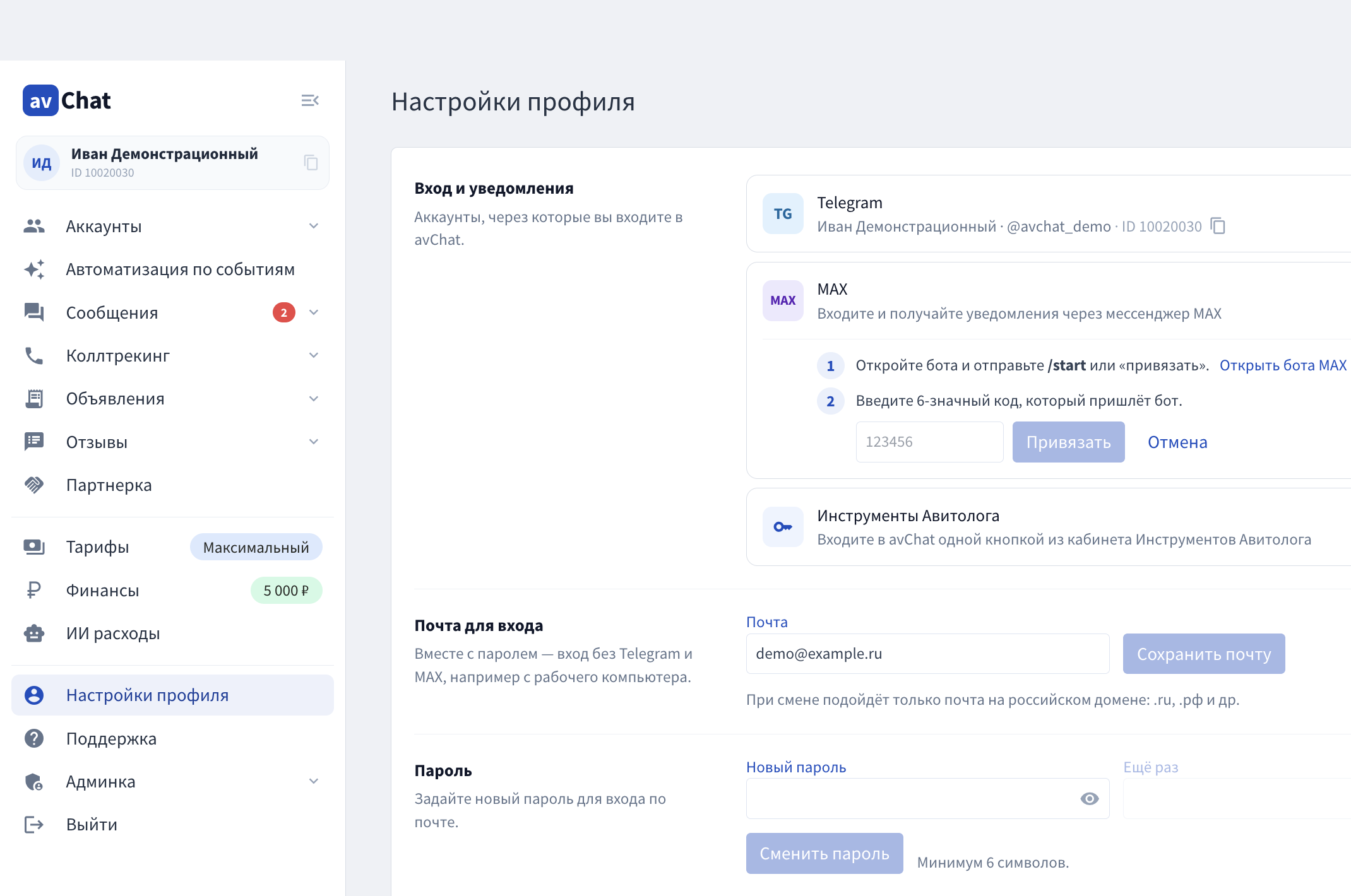
Task: Click the Коллтрекинг phone icon
Action: point(34,356)
